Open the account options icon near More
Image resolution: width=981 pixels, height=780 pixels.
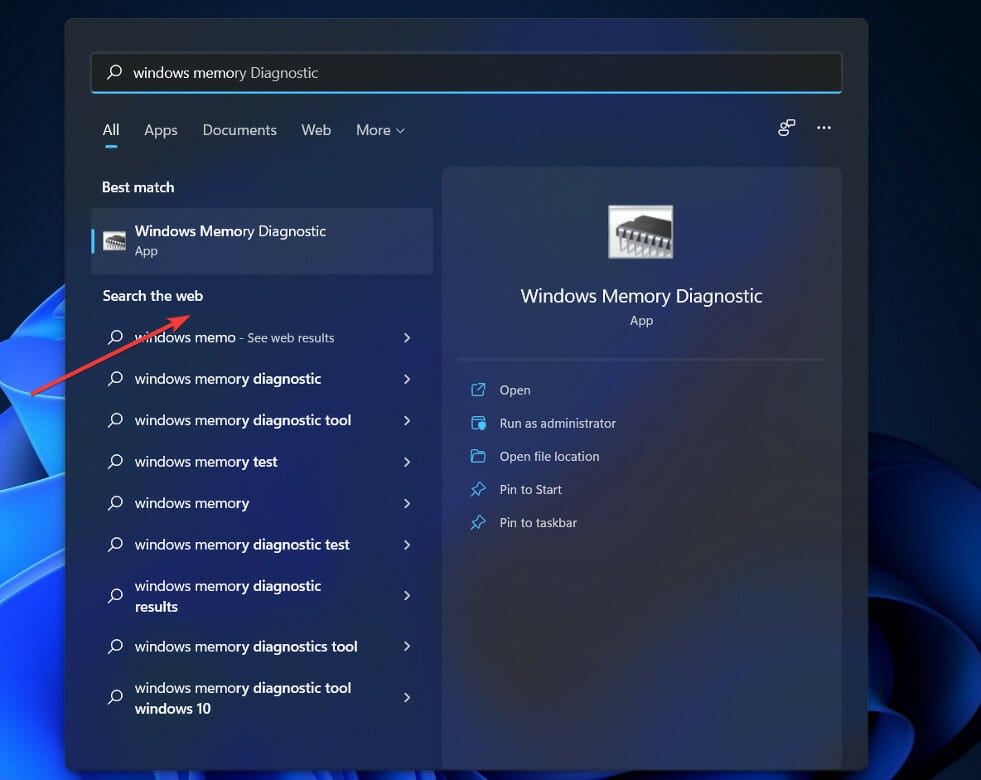point(787,128)
